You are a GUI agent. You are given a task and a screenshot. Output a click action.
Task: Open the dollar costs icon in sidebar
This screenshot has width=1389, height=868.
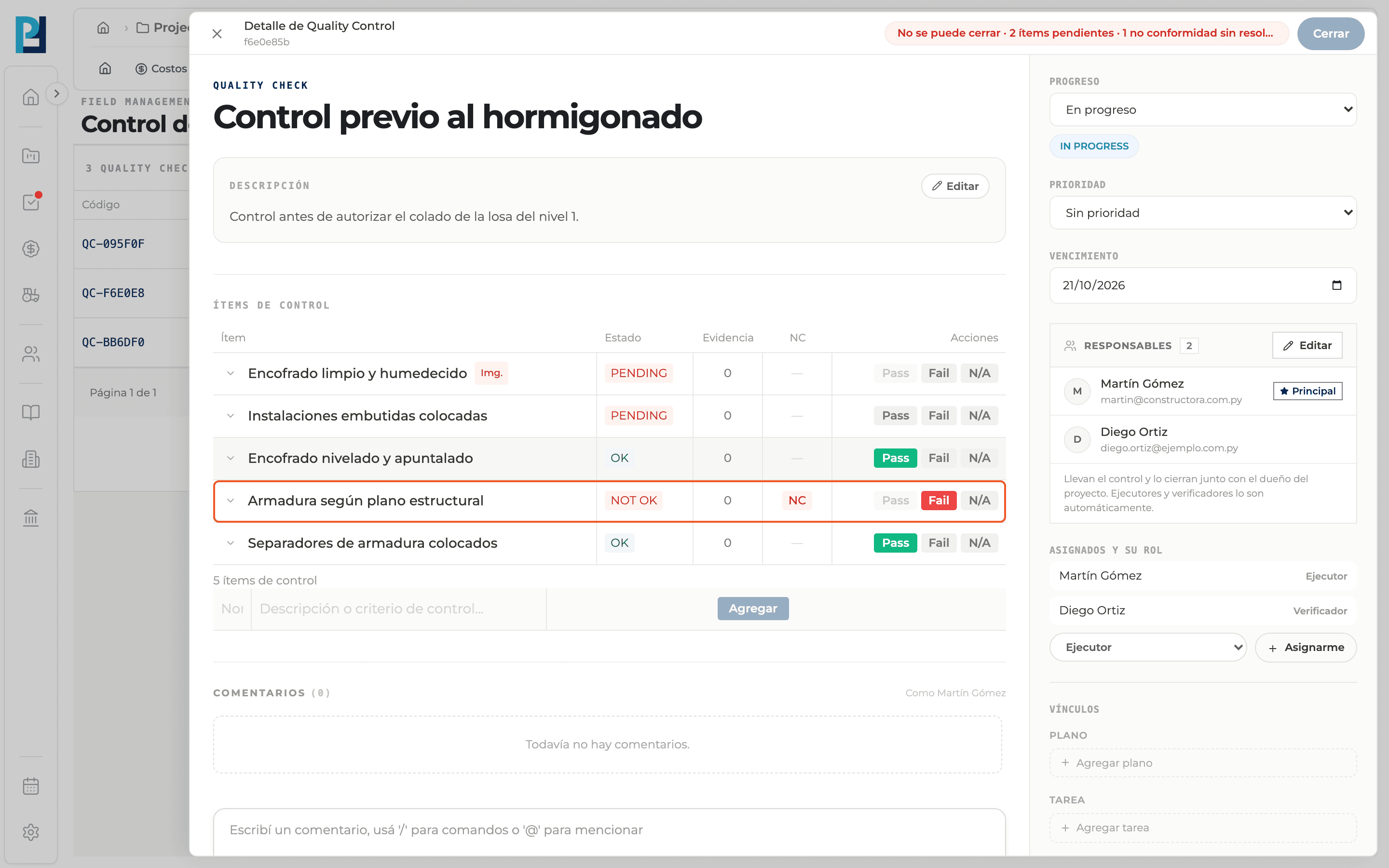point(31,248)
